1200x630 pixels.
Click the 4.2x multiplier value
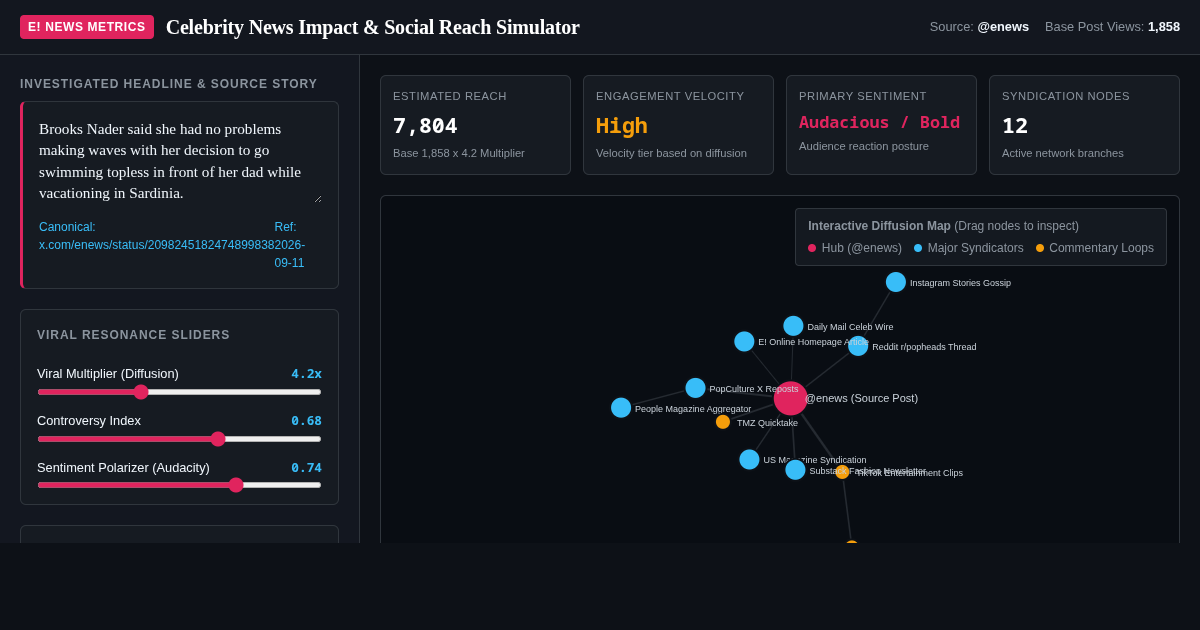point(306,374)
